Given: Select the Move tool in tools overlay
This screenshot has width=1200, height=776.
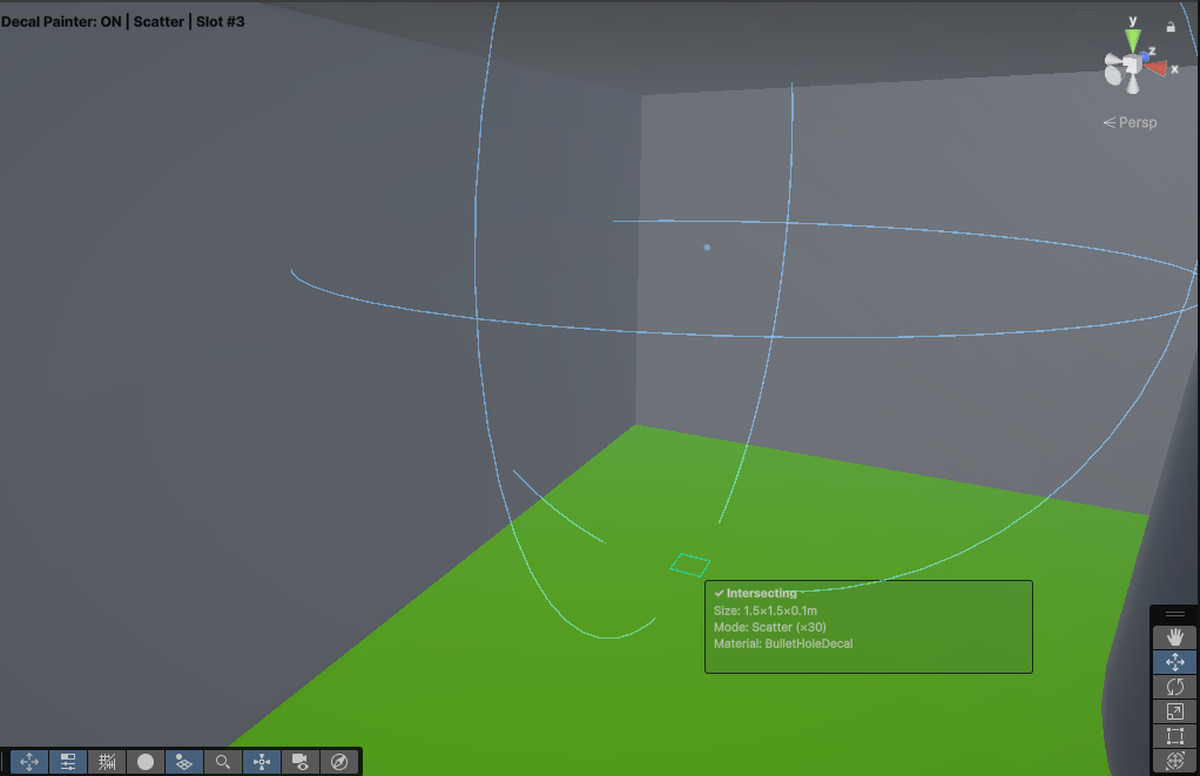Looking at the screenshot, I should [x=1175, y=662].
